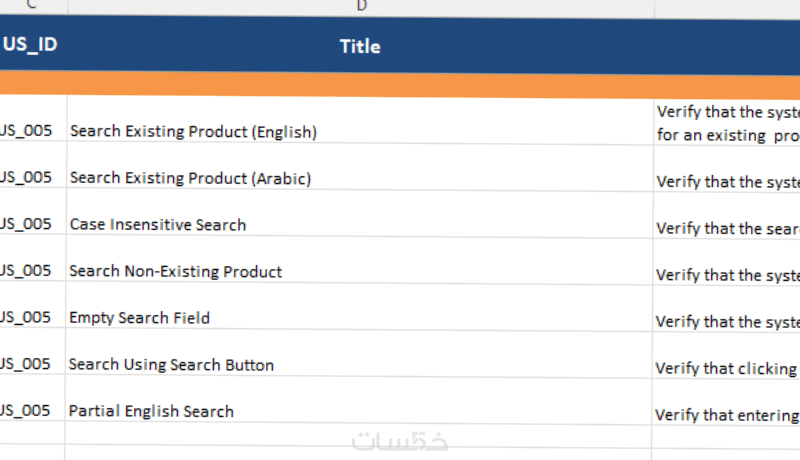Image resolution: width=800 pixels, height=460 pixels.
Task: Select the column D header
Action: (x=361, y=6)
